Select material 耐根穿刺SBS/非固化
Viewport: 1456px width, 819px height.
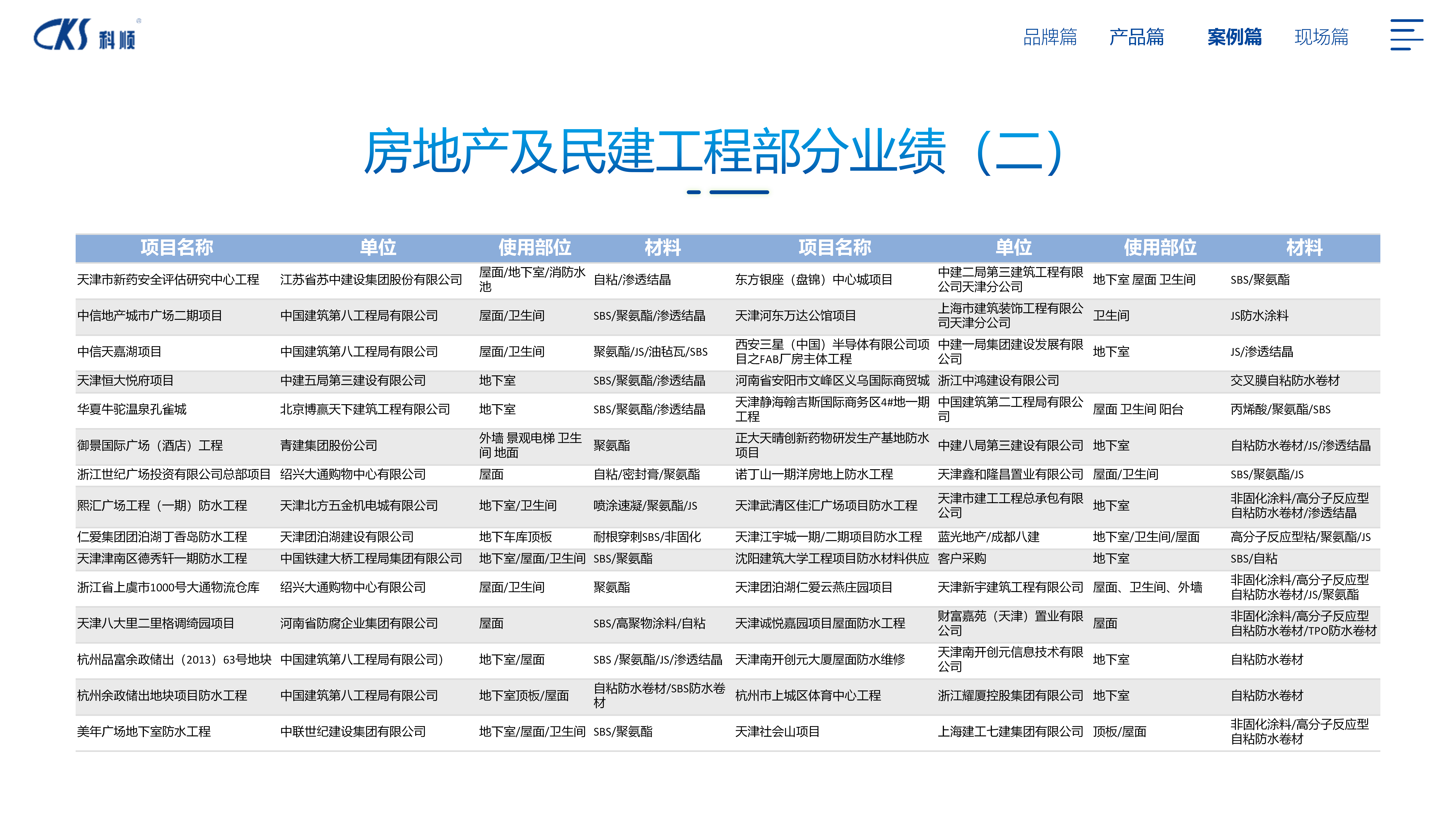coord(647,537)
